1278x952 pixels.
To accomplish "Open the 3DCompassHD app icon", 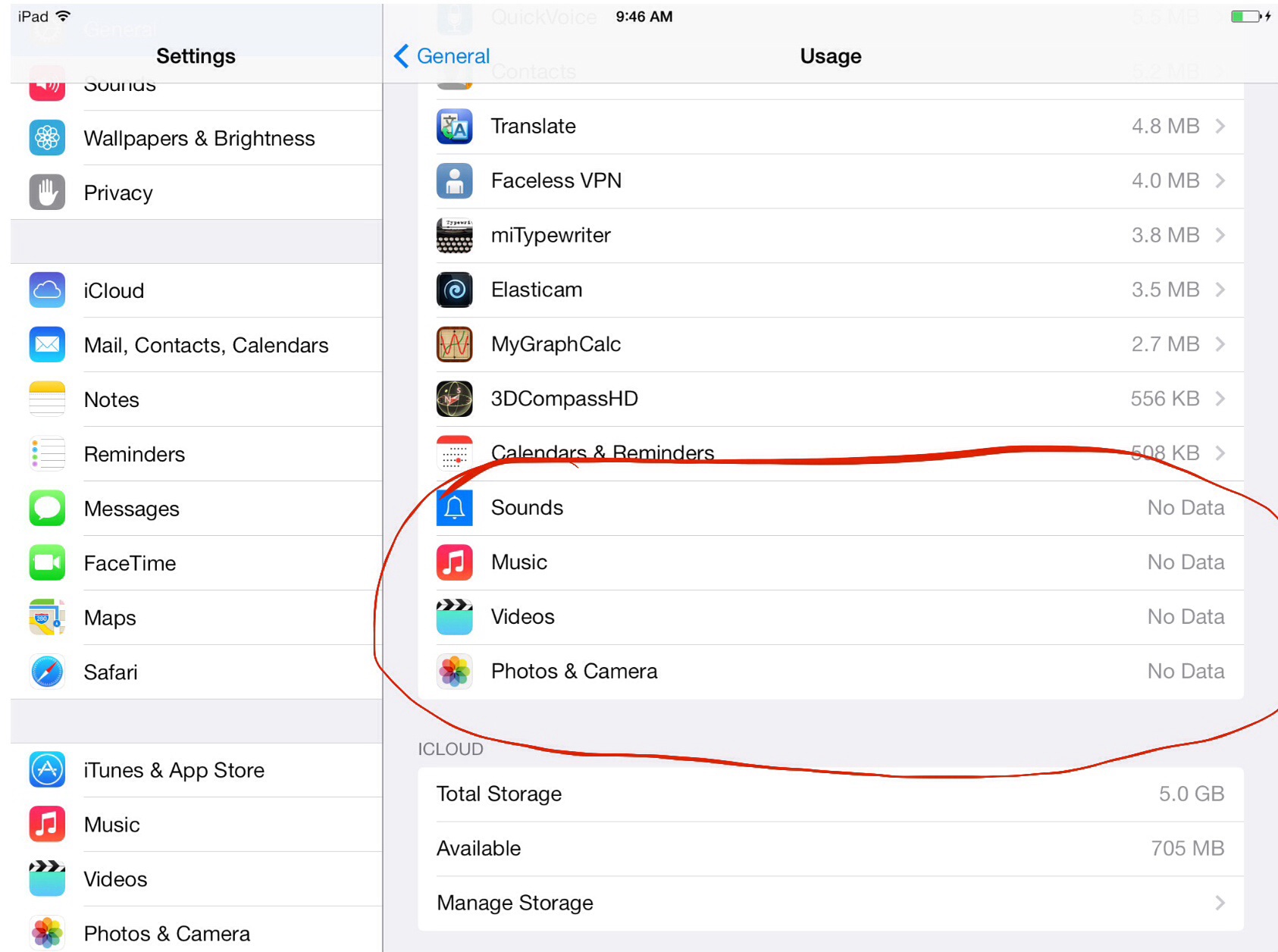I will click(x=455, y=399).
